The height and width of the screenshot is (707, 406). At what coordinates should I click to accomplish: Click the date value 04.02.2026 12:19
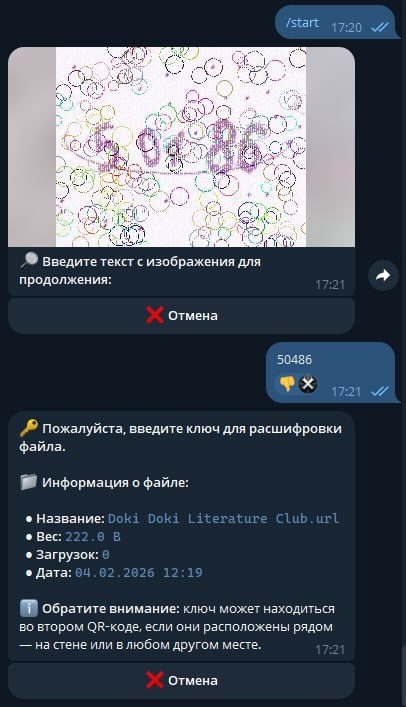point(138,573)
